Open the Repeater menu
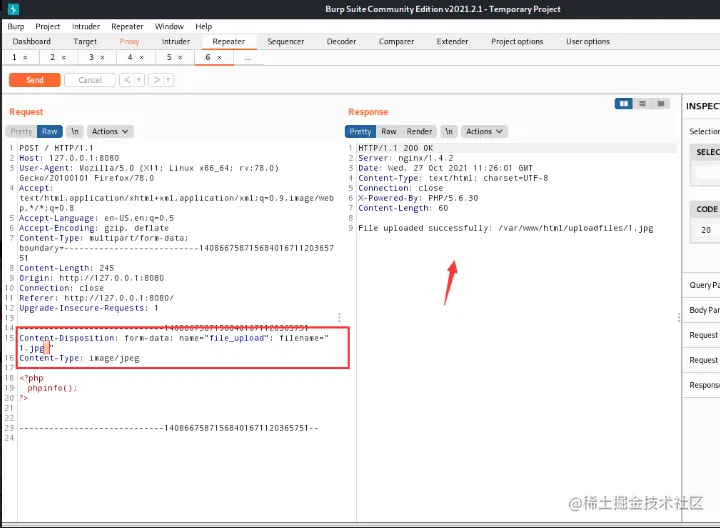The image size is (720, 528). point(127,27)
